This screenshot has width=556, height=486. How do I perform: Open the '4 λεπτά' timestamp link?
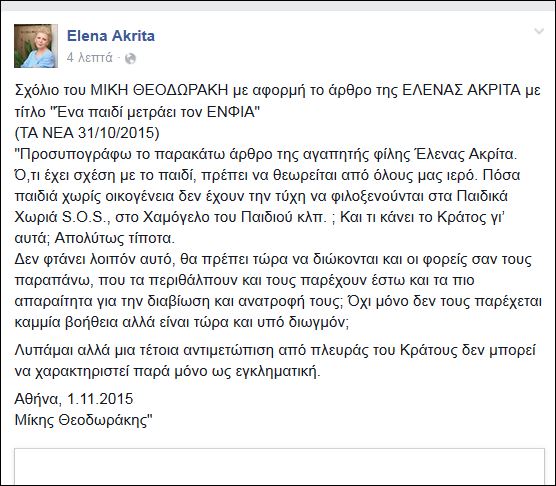pyautogui.click(x=89, y=58)
